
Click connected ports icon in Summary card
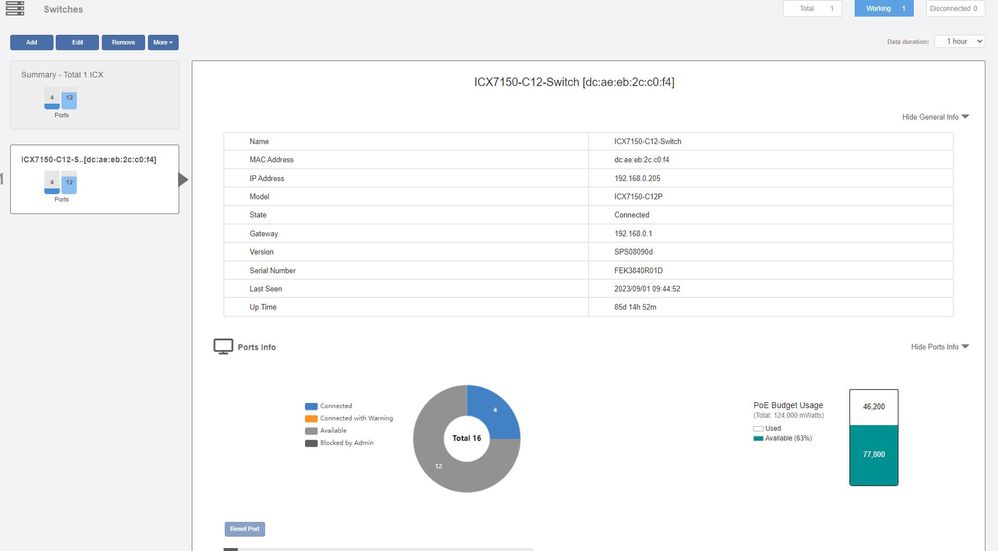[51, 100]
